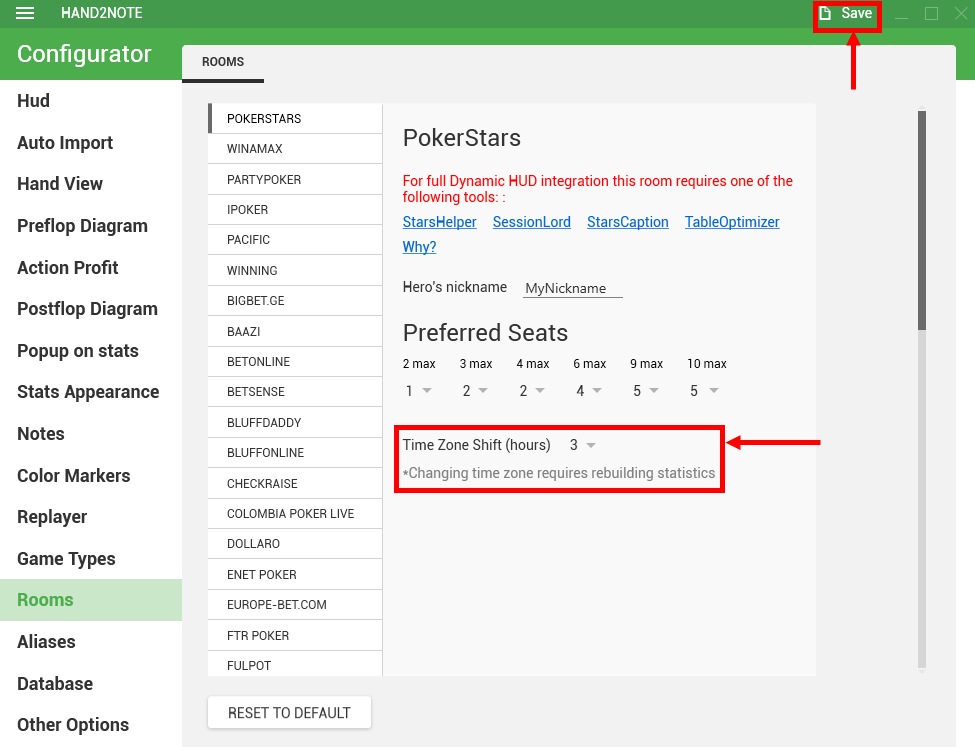Select ENET POKER room
975x747 pixels.
[295, 574]
